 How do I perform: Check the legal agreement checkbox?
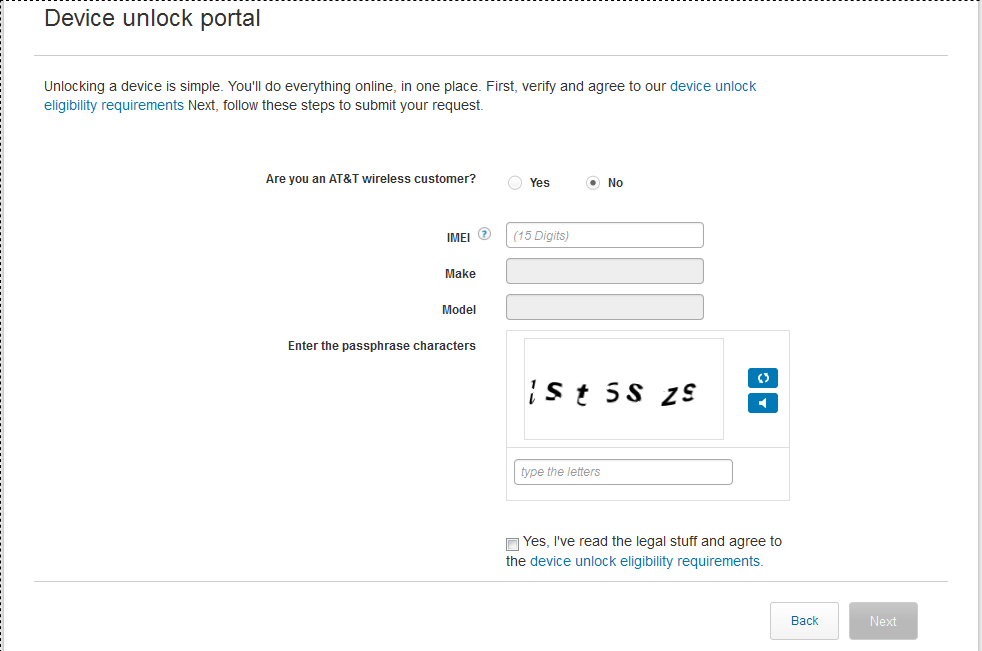coord(512,544)
